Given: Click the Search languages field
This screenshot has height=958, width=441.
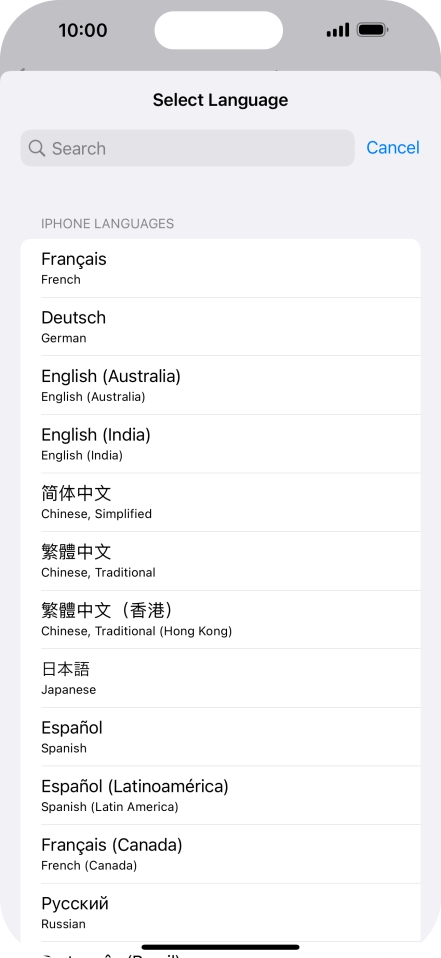Looking at the screenshot, I should tap(188, 148).
